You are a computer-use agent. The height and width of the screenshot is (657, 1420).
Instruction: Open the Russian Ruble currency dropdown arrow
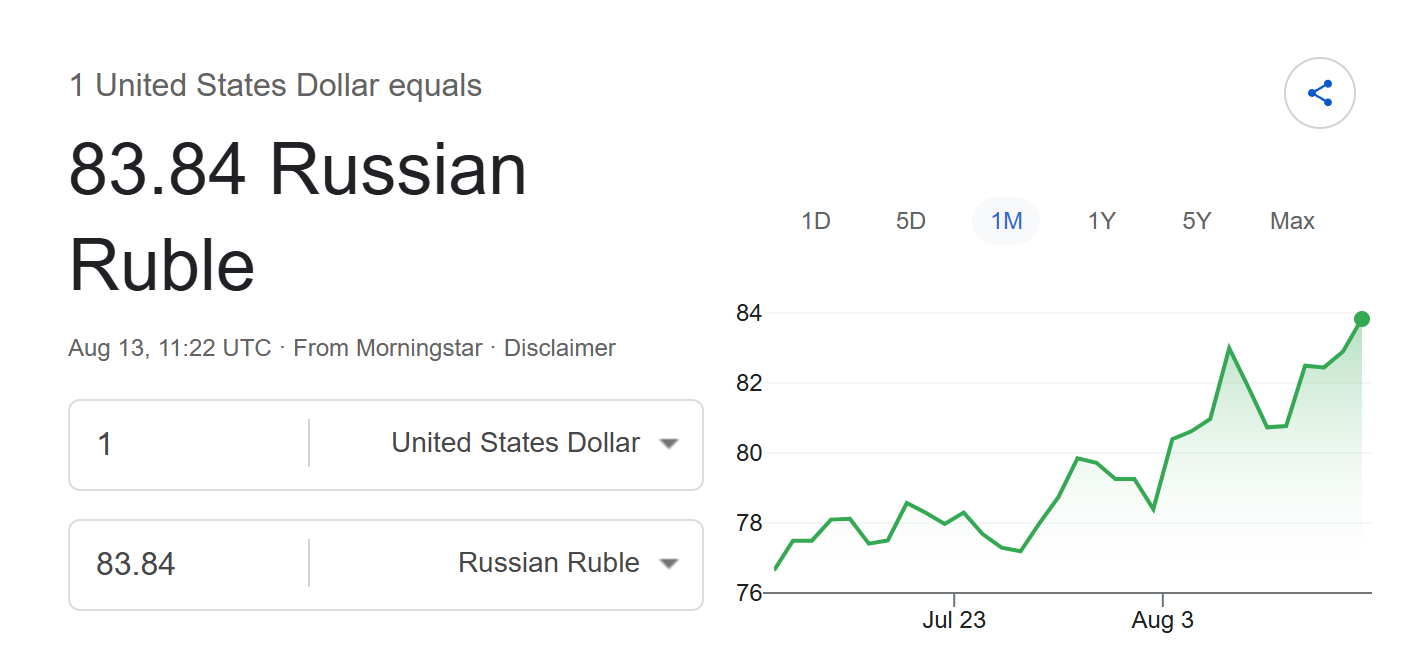(669, 564)
